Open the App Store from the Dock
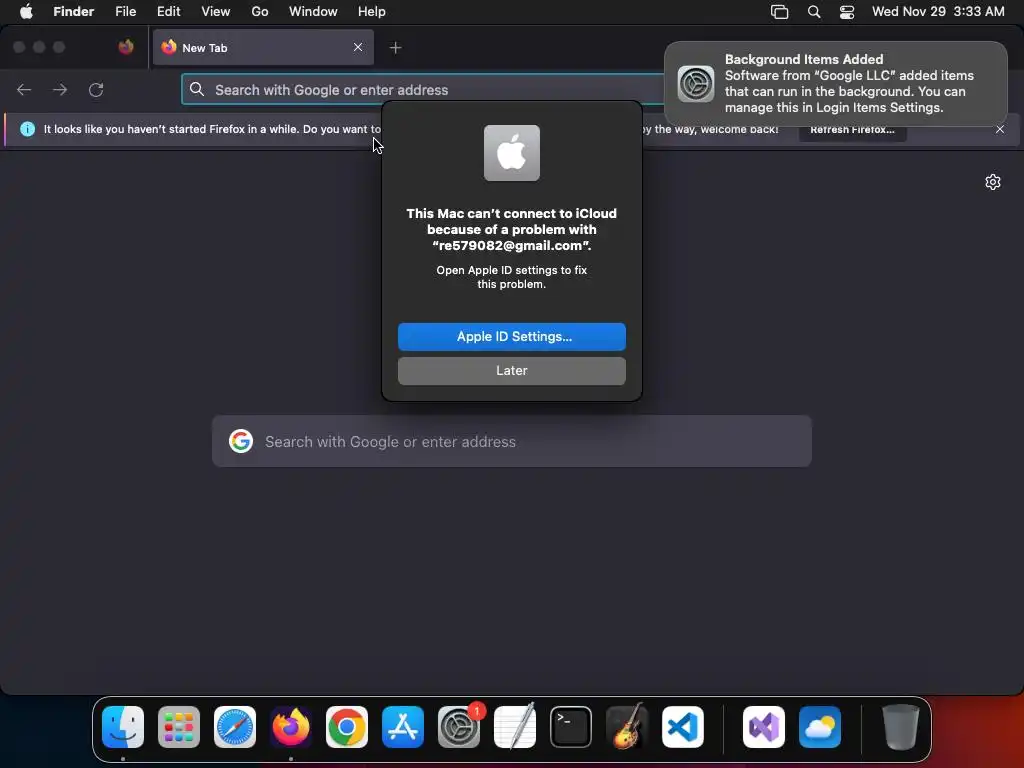 403,727
